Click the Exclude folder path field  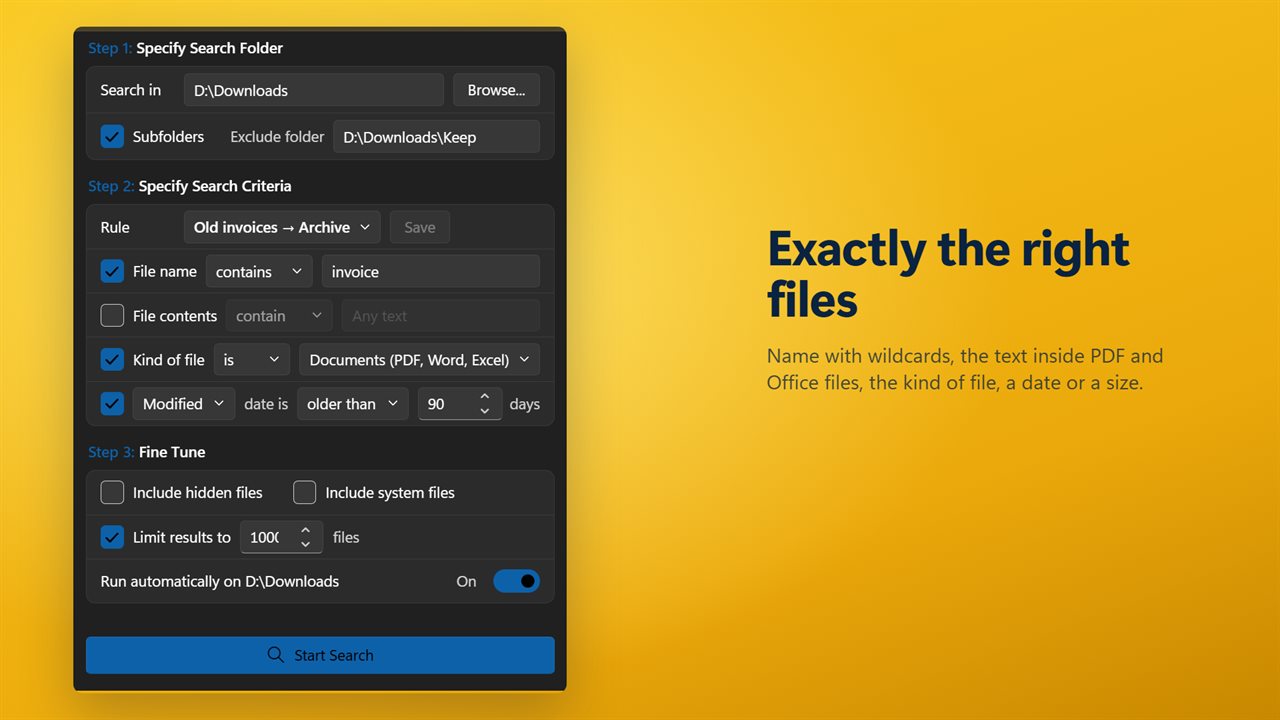pos(436,137)
